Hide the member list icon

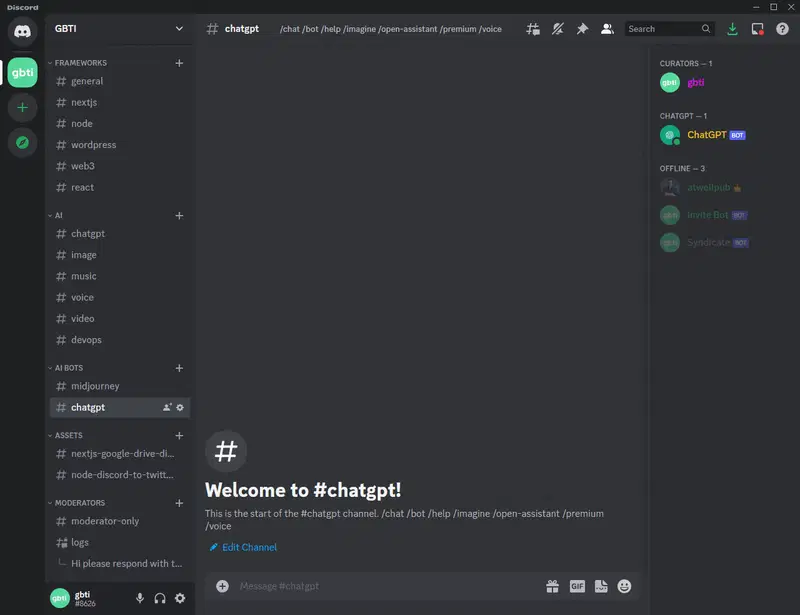pos(607,29)
